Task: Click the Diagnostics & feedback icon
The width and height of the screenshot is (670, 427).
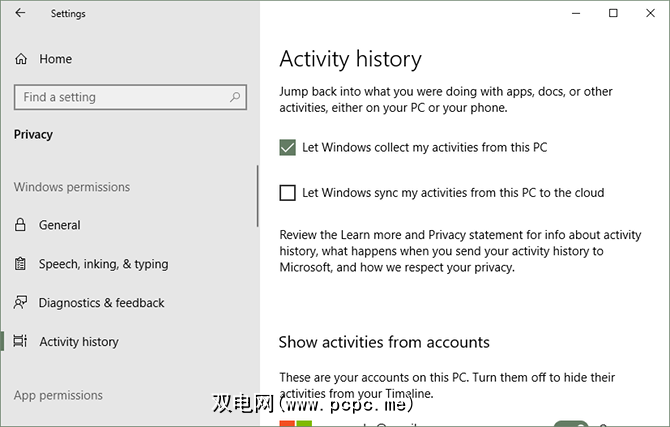Action: (21, 303)
